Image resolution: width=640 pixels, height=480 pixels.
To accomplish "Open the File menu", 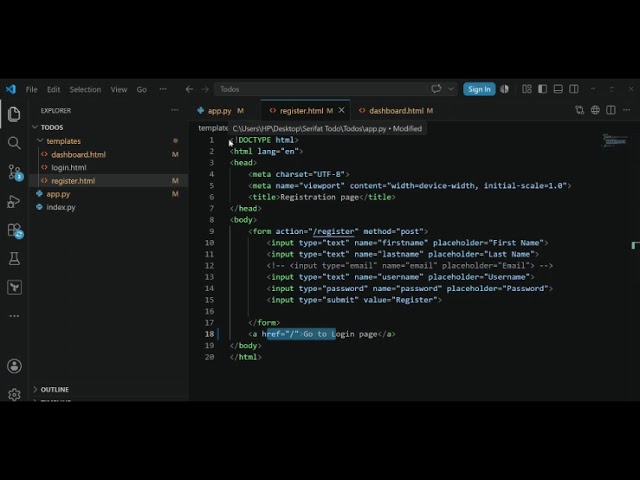I will [31, 89].
